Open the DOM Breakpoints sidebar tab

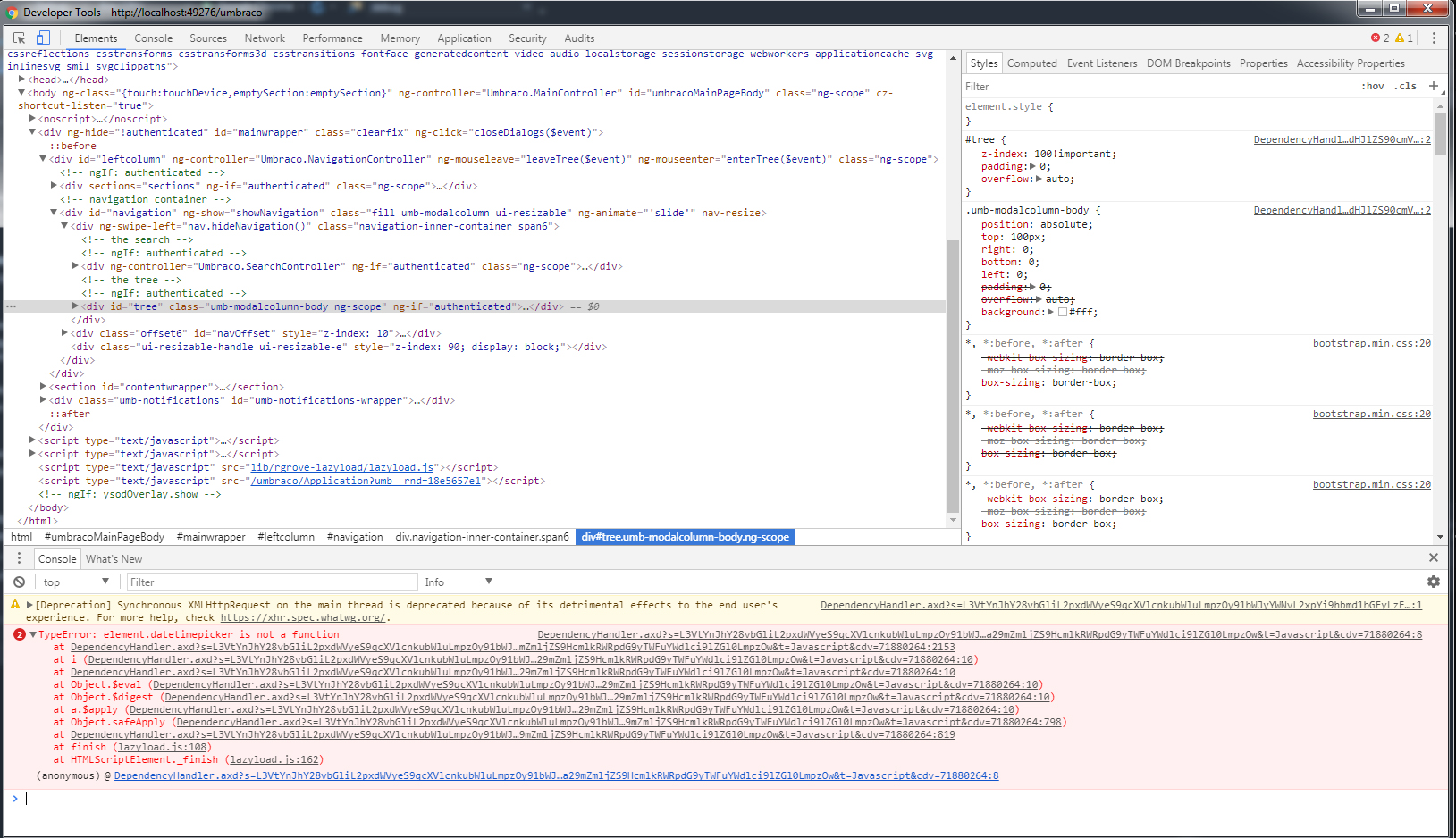coord(1188,63)
